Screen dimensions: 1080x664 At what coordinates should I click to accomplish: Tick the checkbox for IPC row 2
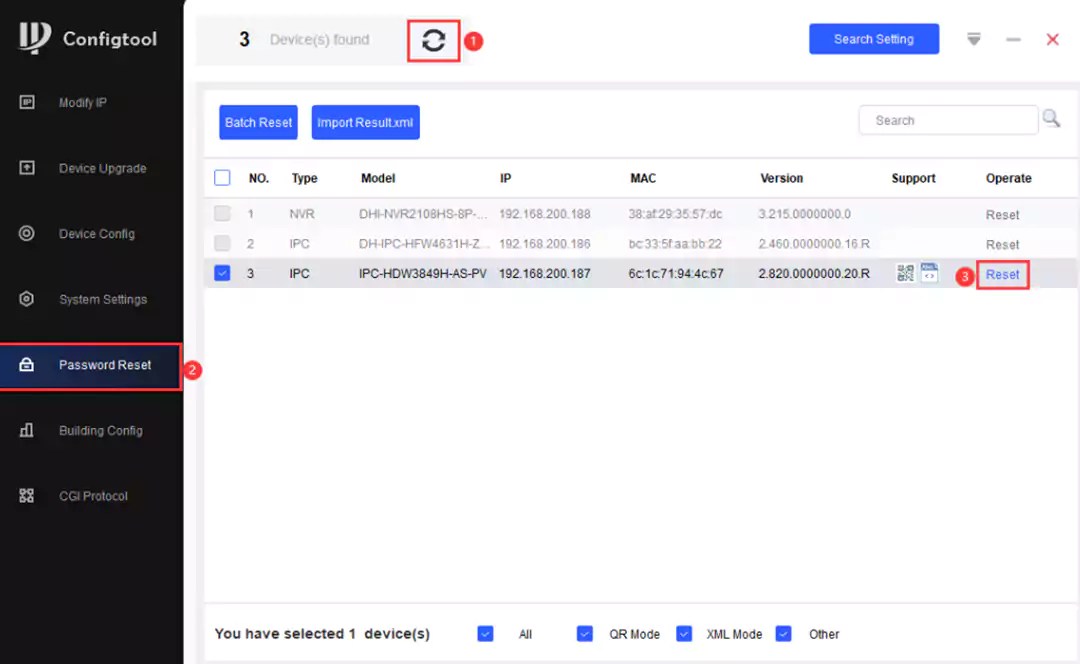tap(222, 243)
